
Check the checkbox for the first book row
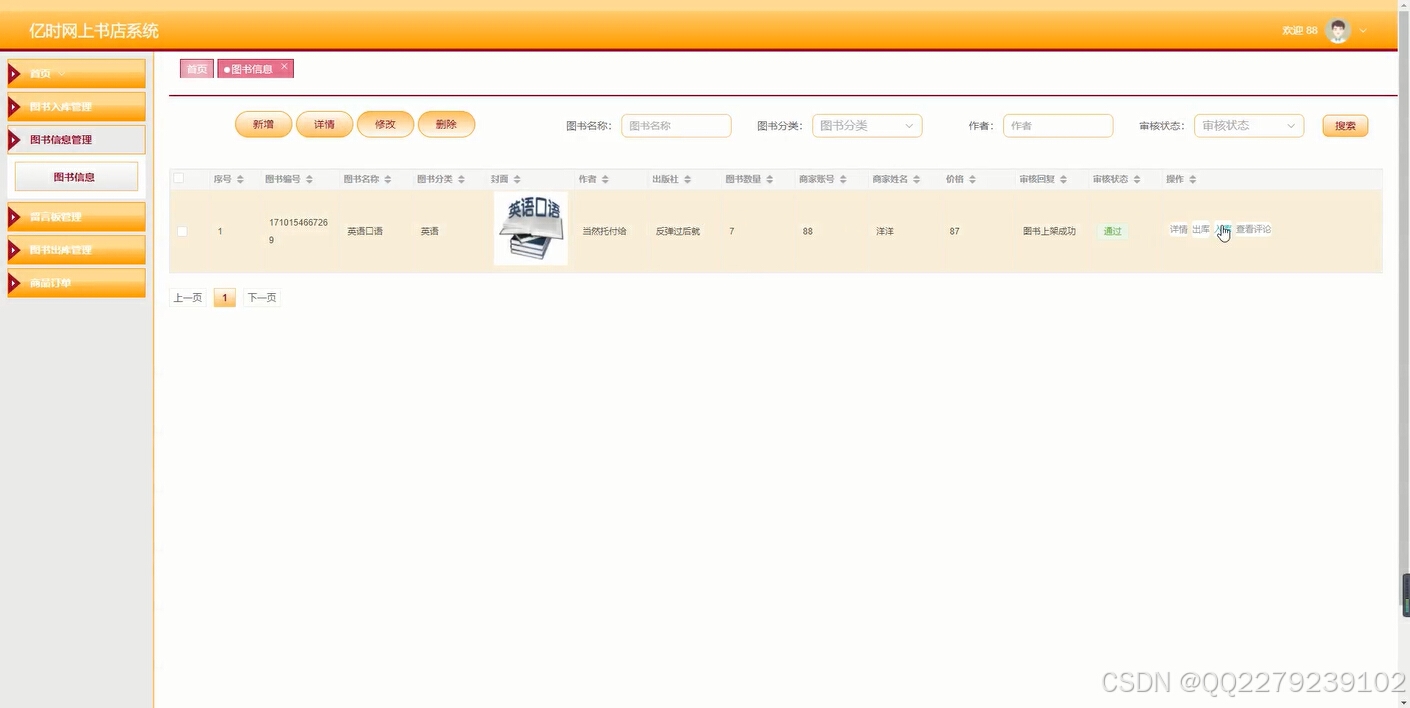click(x=181, y=231)
